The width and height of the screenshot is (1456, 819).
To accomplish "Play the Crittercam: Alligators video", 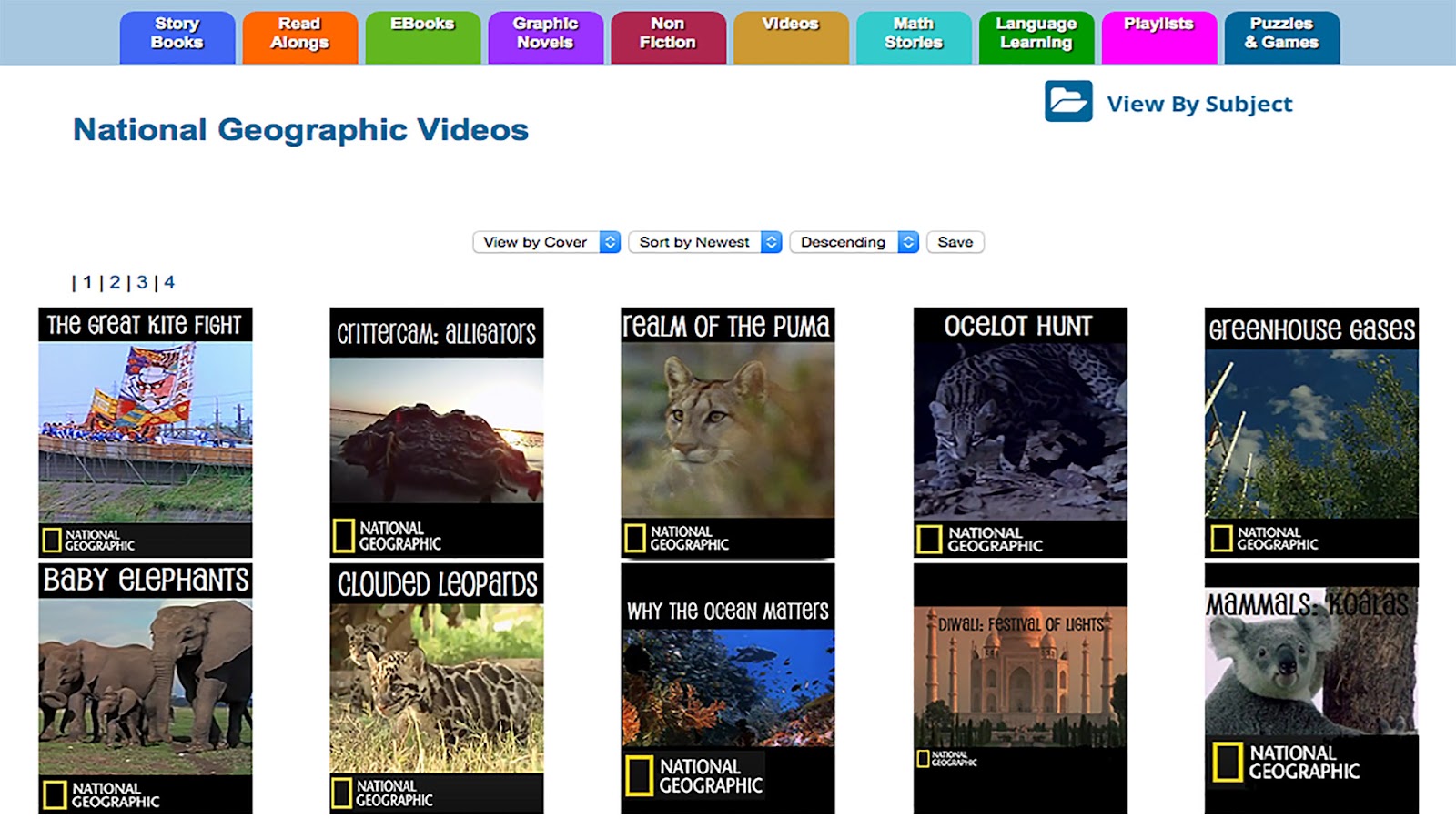I will [x=437, y=432].
